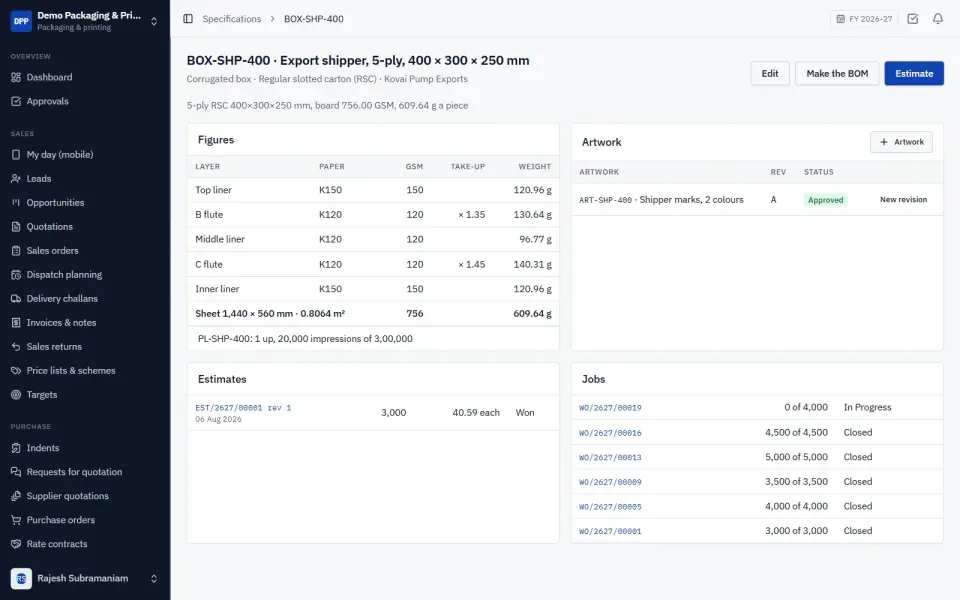Image resolution: width=960 pixels, height=600 pixels.
Task: Open work order WO/2627/00016
Action: point(610,433)
